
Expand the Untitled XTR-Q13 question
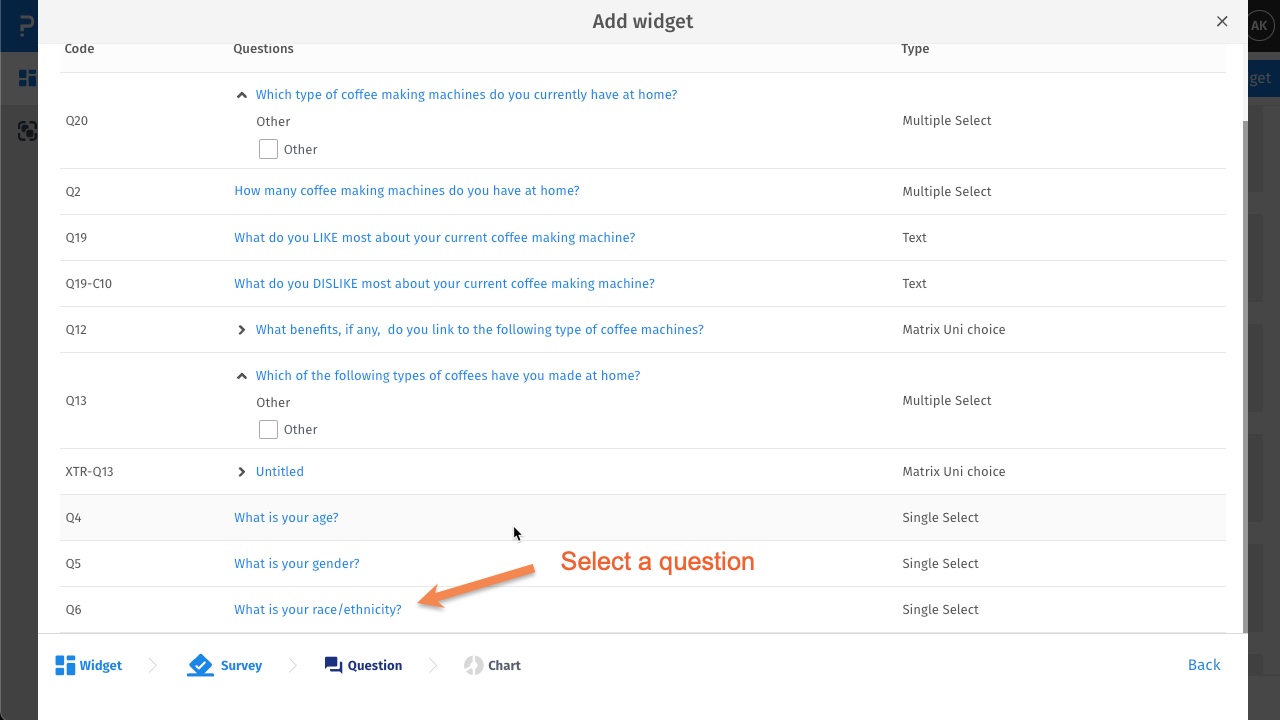coord(241,472)
